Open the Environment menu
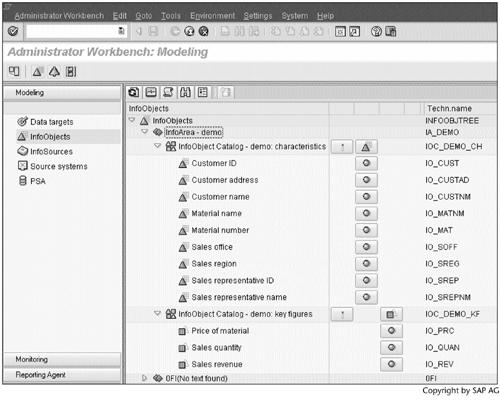Viewport: 500px width, 403px height. coord(212,16)
